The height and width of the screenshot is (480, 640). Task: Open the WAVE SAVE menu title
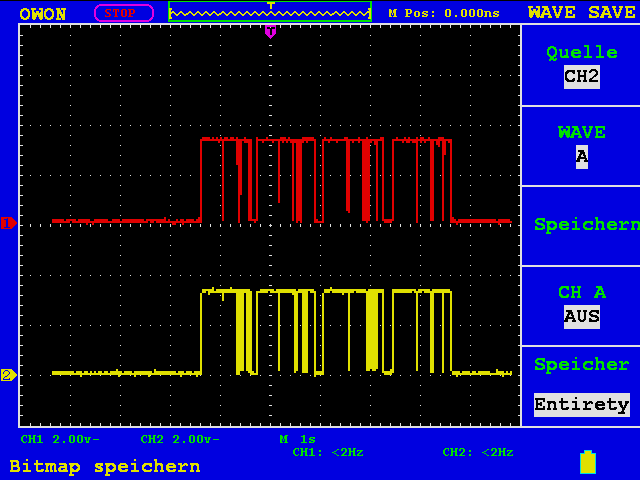[x=582, y=12]
